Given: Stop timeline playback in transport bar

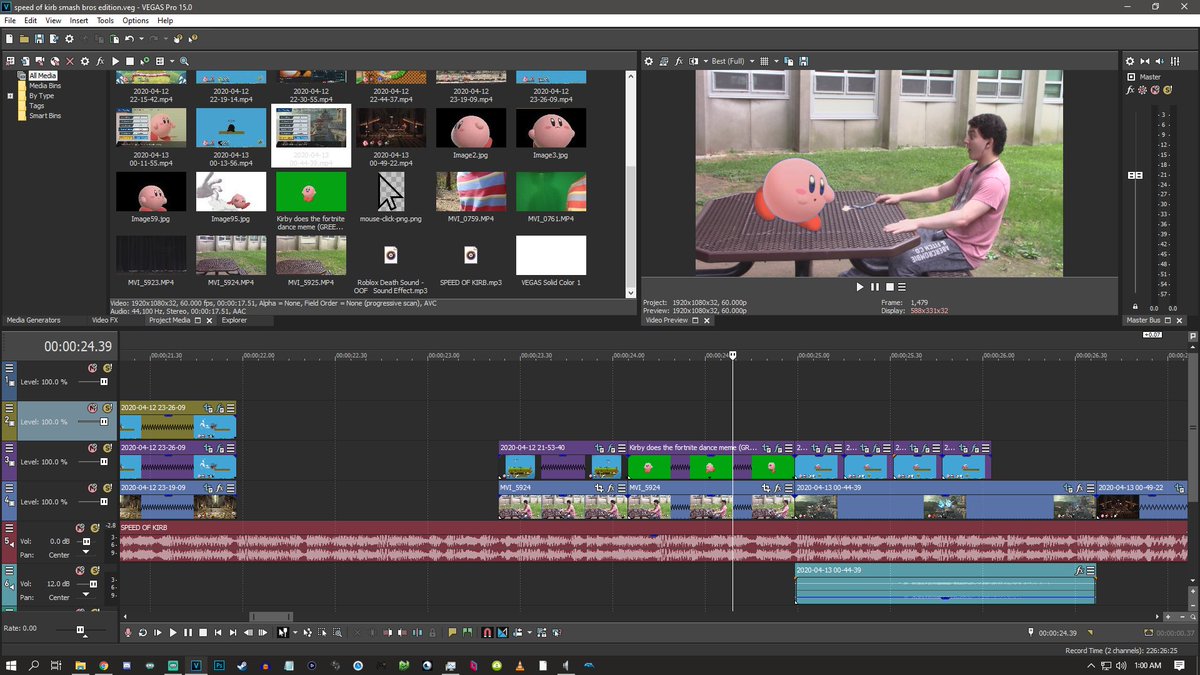Looking at the screenshot, I should (x=203, y=632).
